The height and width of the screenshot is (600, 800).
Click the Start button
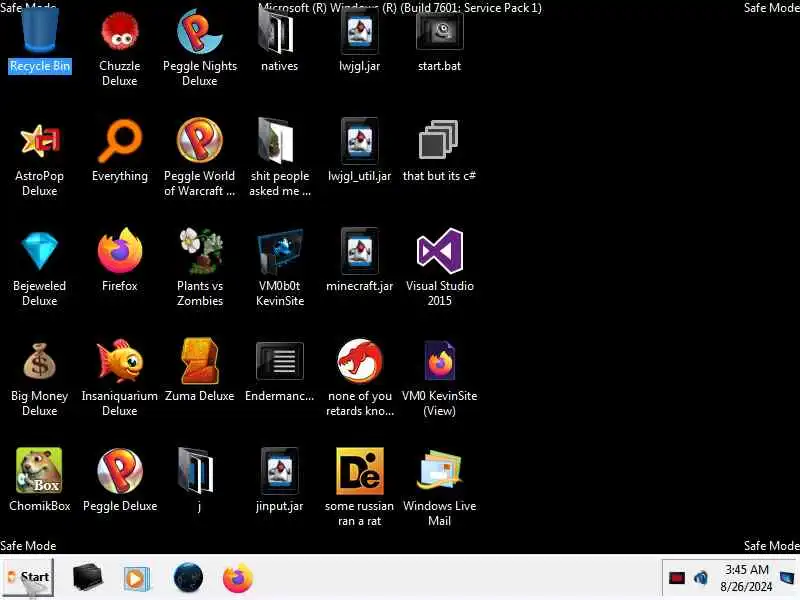[28, 578]
